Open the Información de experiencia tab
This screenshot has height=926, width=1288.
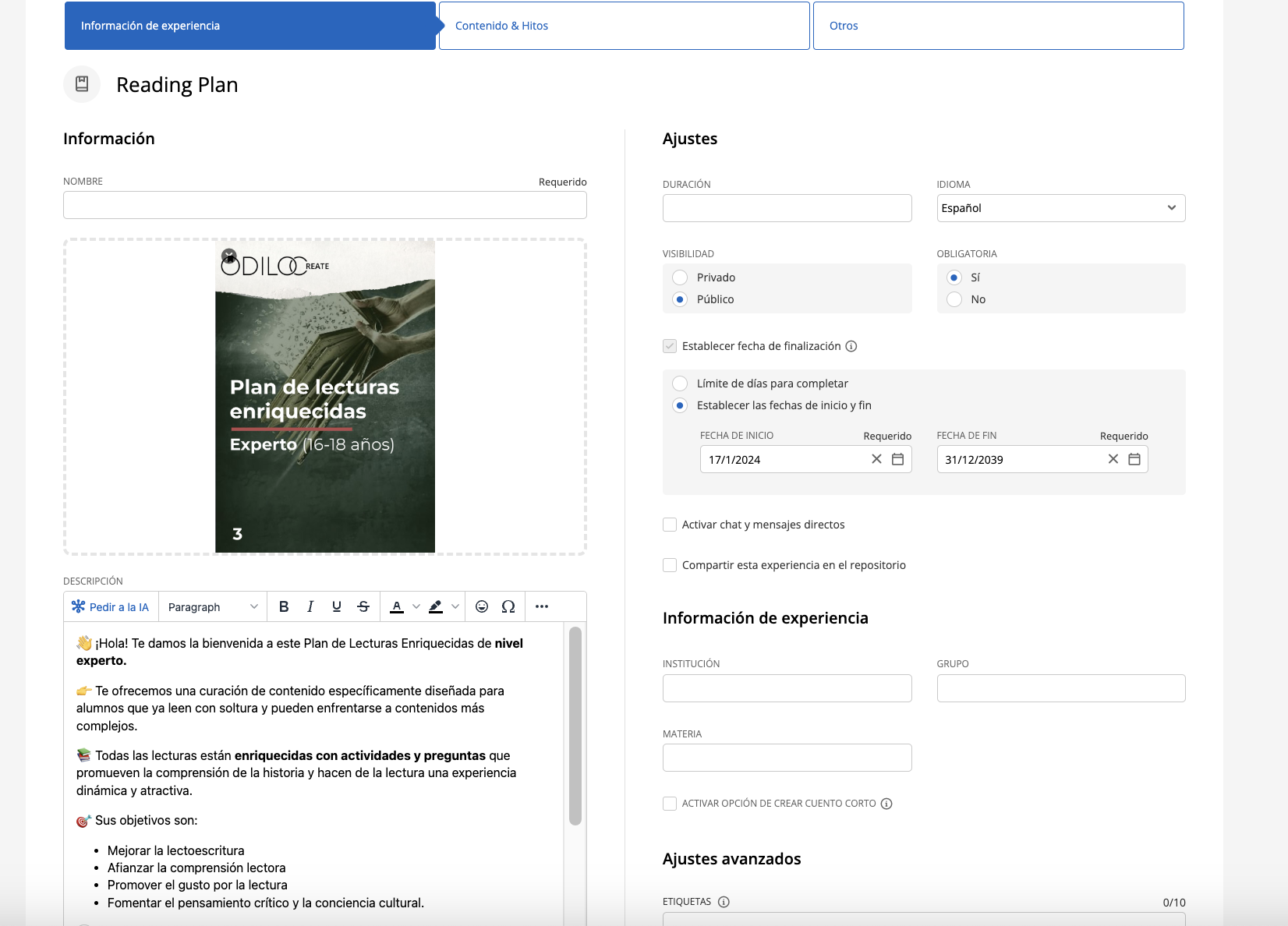(250, 26)
